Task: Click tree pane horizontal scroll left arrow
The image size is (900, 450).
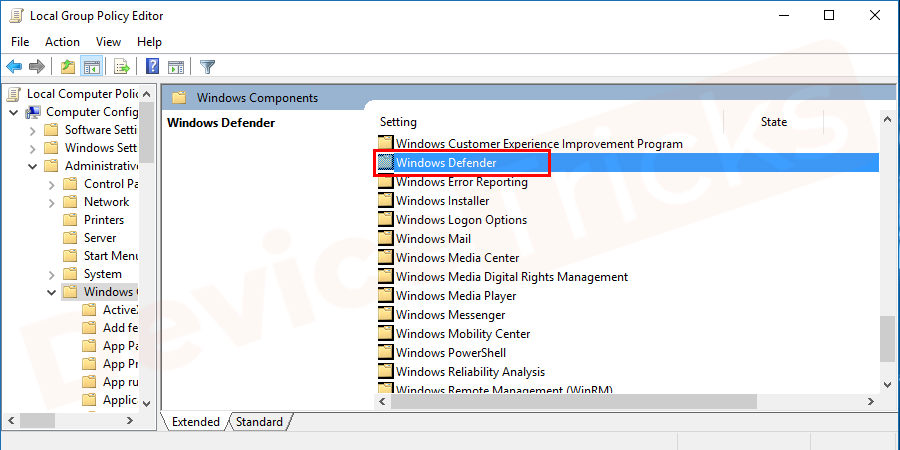Action: tap(11, 421)
